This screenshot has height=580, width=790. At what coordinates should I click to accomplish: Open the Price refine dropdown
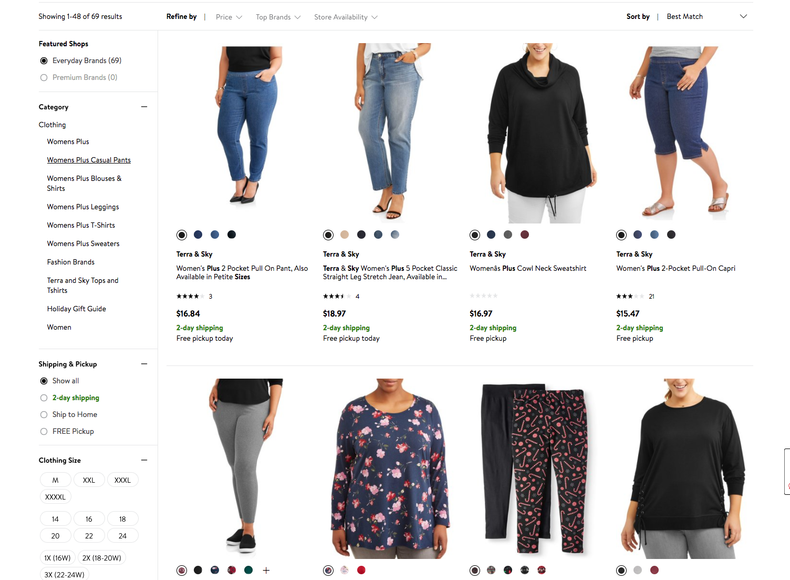(229, 17)
